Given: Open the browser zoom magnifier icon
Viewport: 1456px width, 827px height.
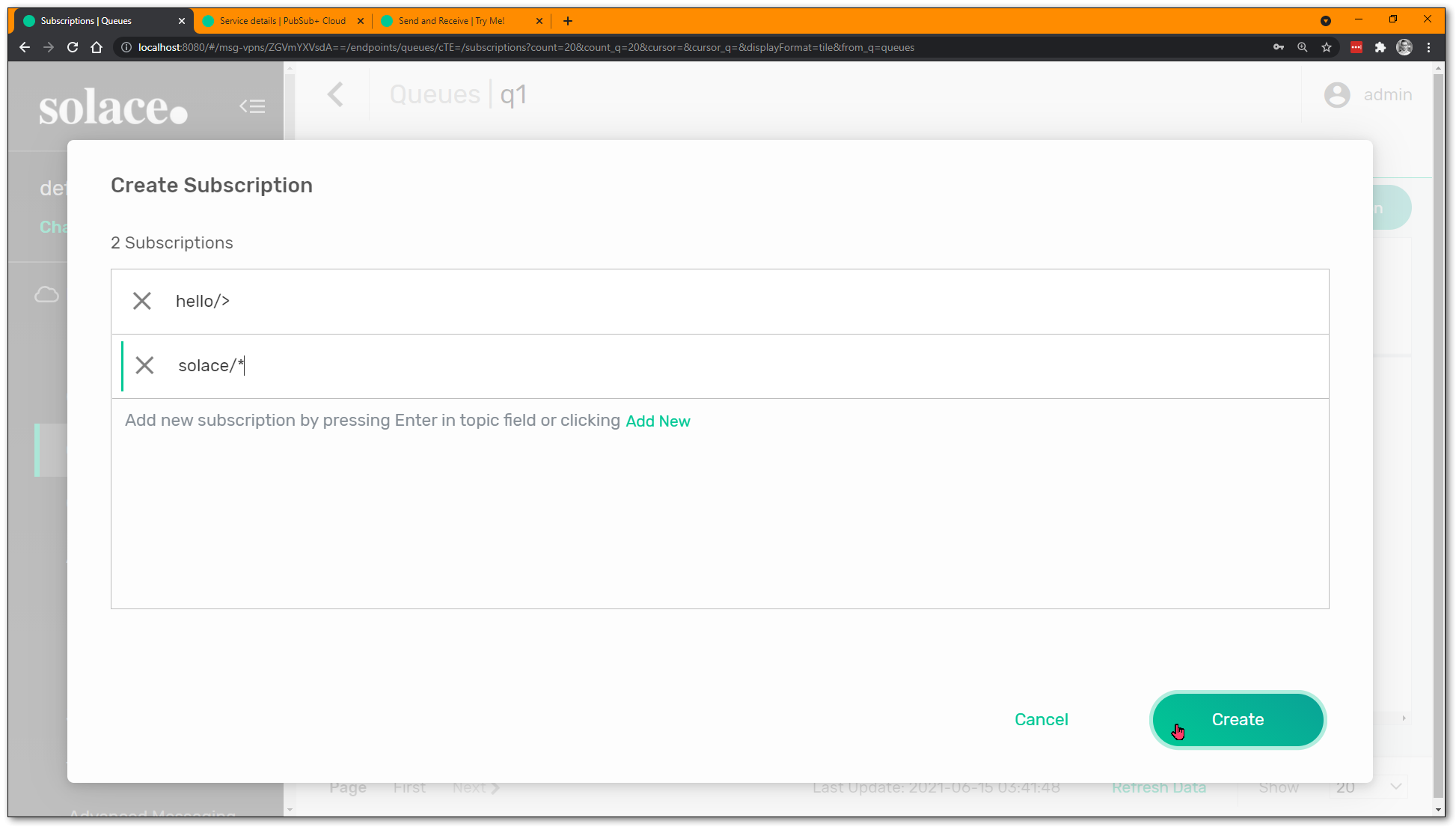Looking at the screenshot, I should [x=1303, y=47].
